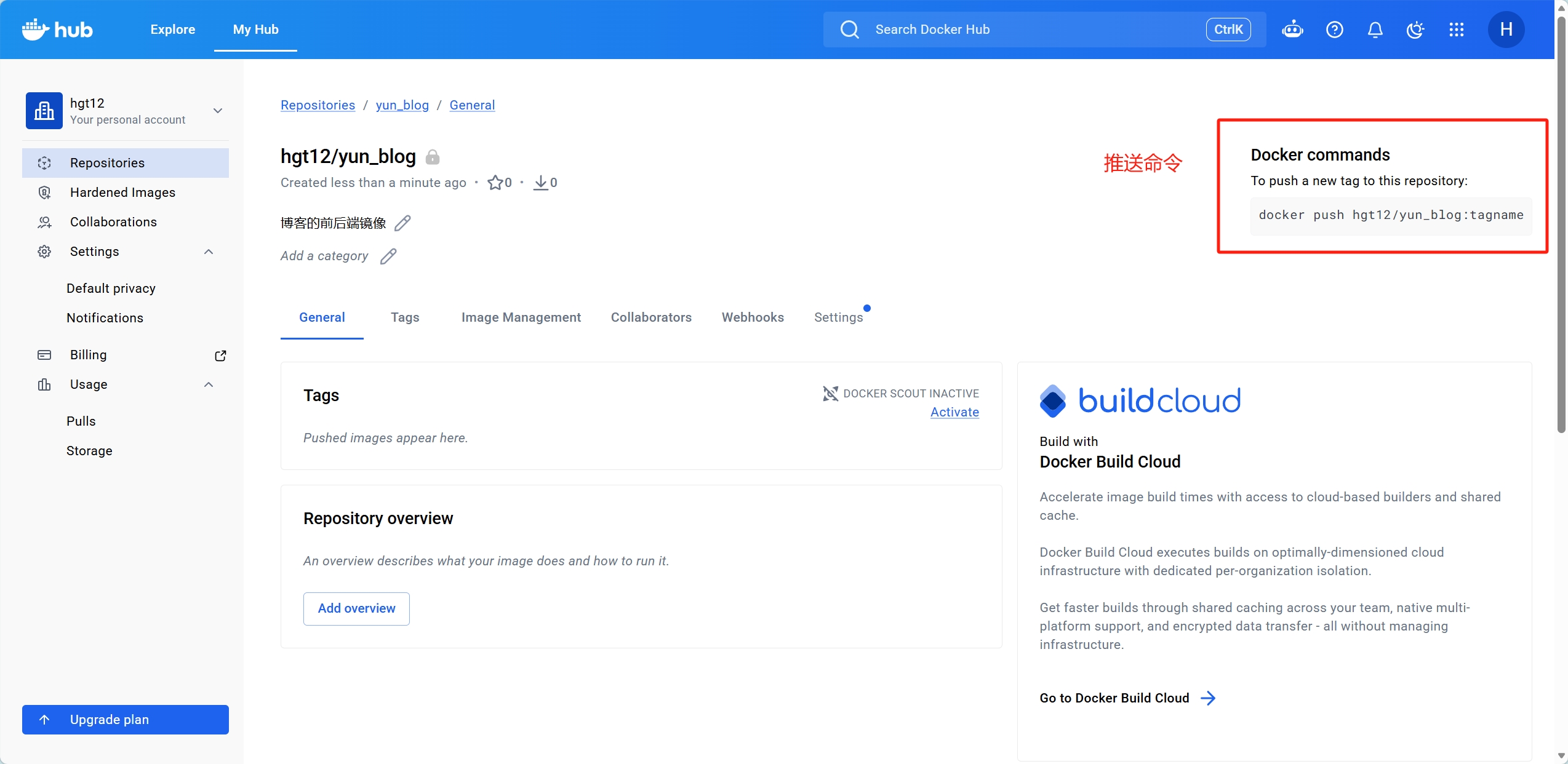Click the Repository overview heading

(378, 519)
